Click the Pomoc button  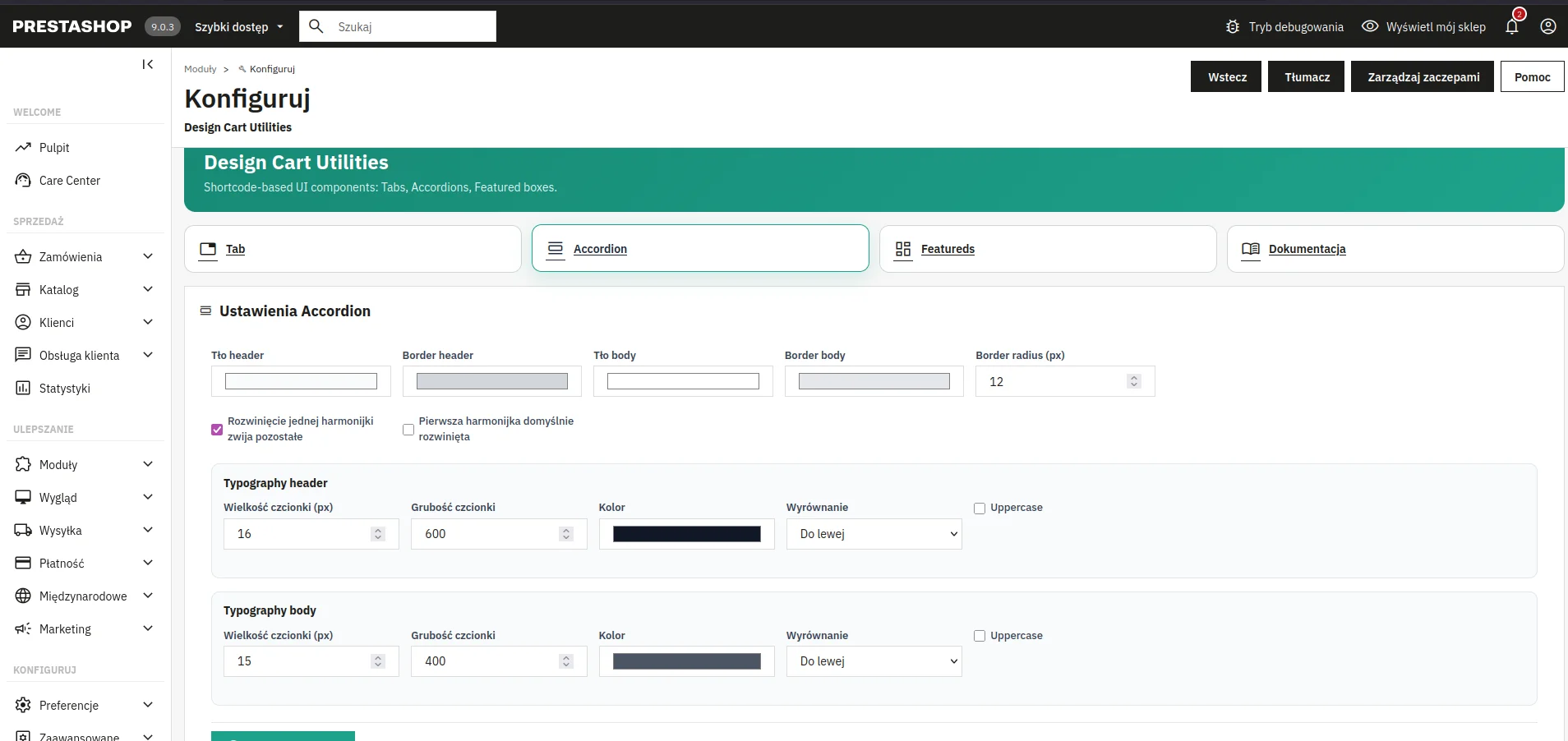[1532, 76]
